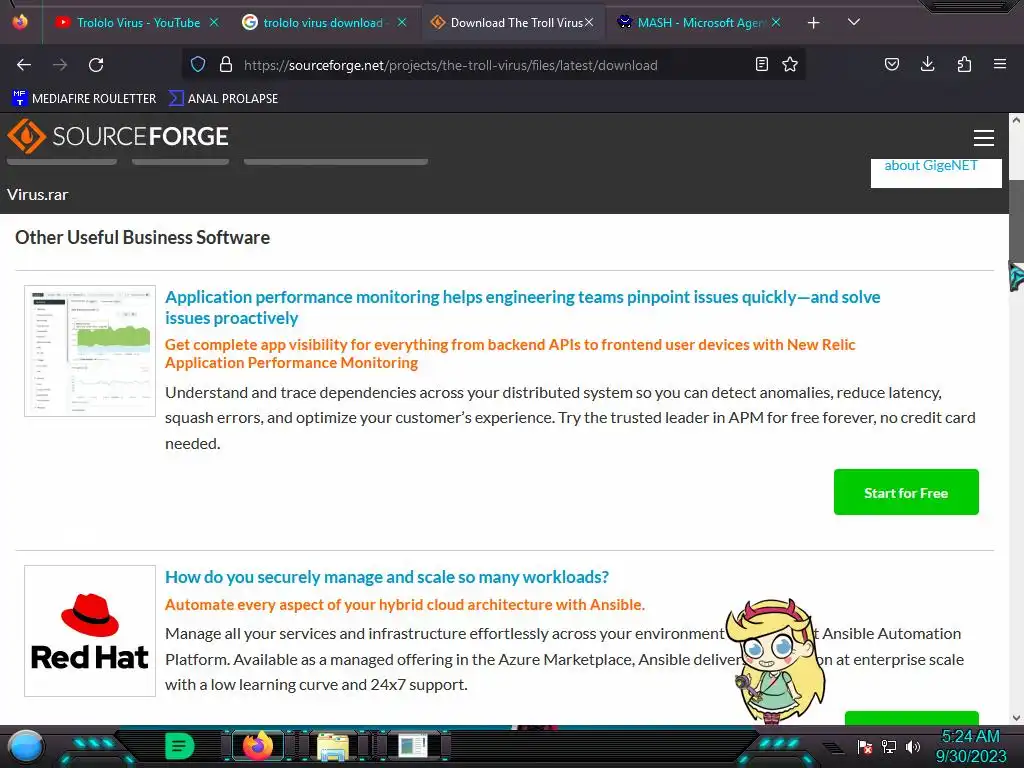This screenshot has height=768, width=1024.
Task: Open the clock showing 5:24 AM
Action: coord(970,746)
